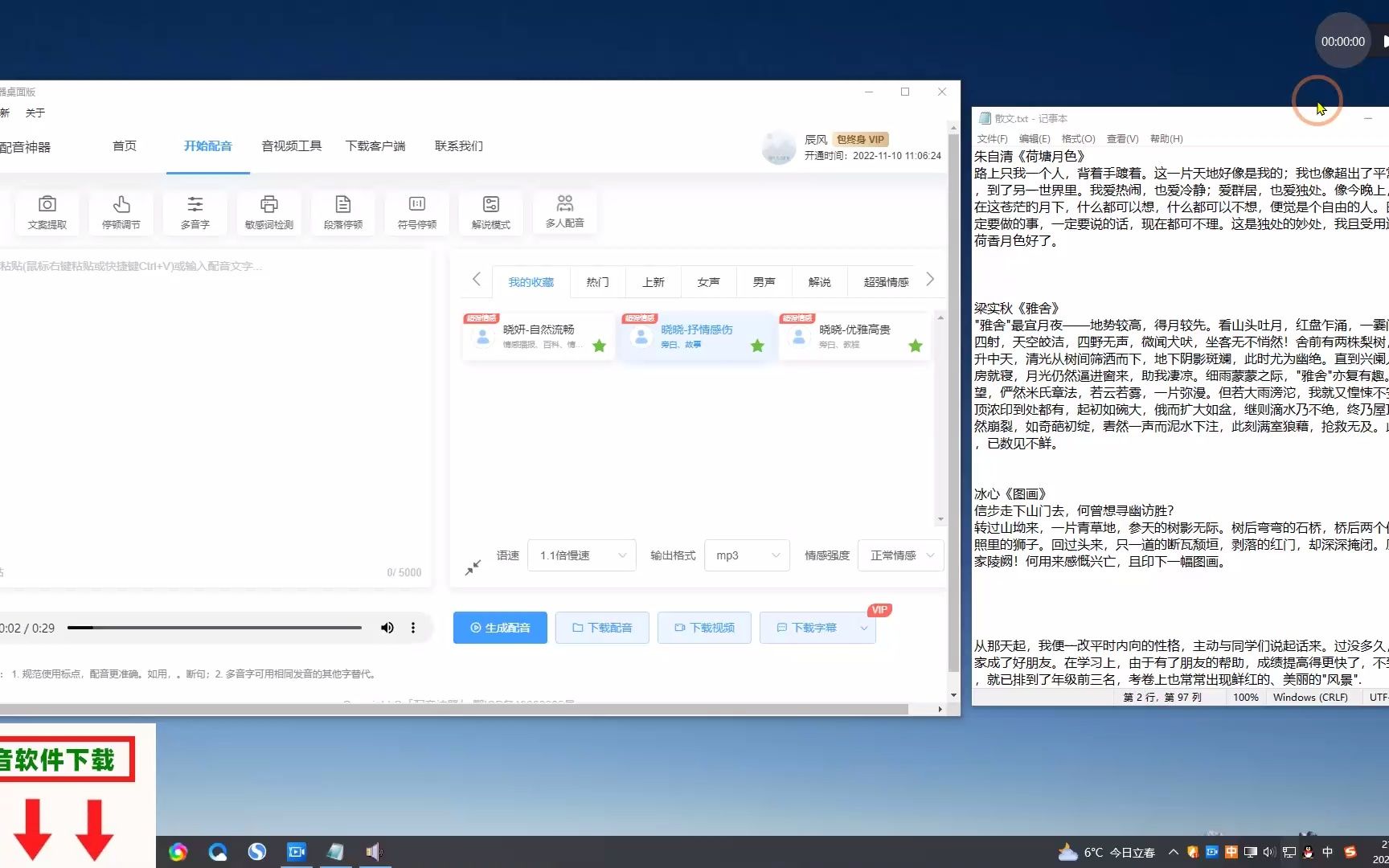Open the 情感强度 正常情感 dropdown
This screenshot has height=868, width=1389.
click(900, 555)
